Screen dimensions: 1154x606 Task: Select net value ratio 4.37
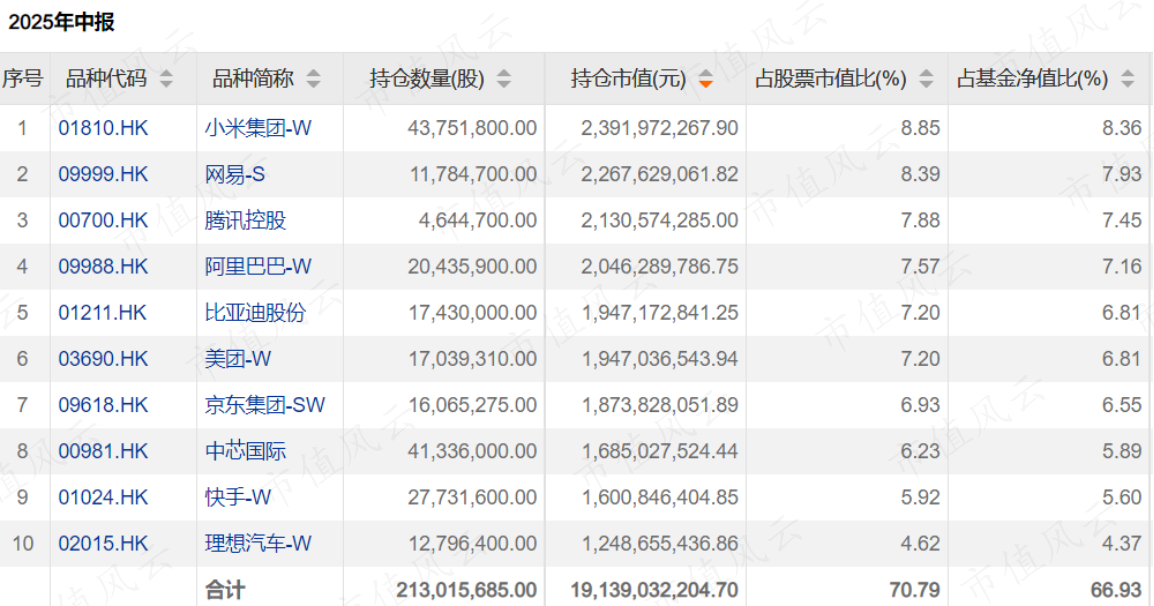tap(1122, 543)
